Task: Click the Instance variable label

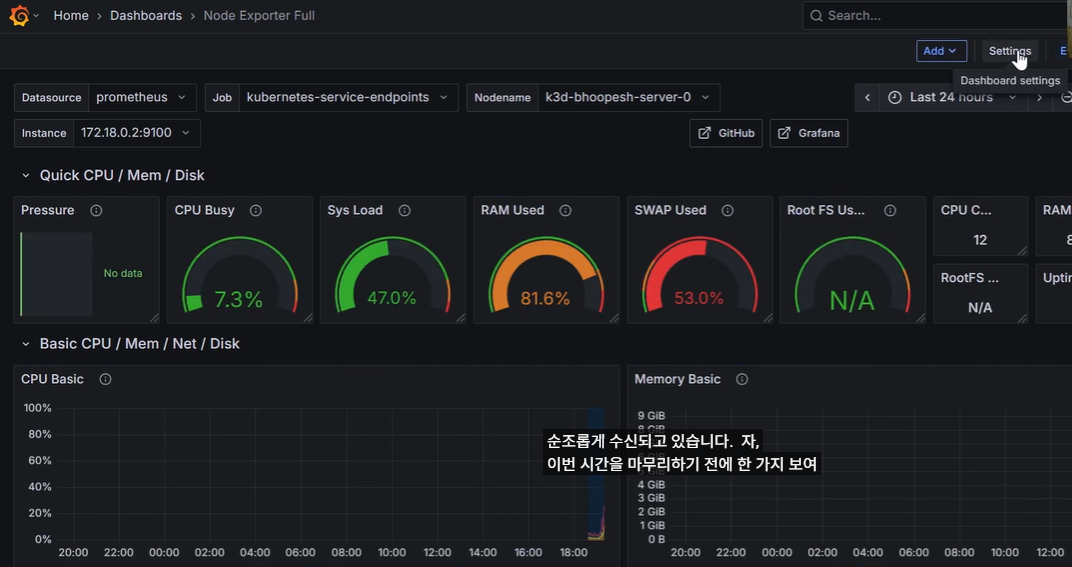Action: click(x=44, y=133)
